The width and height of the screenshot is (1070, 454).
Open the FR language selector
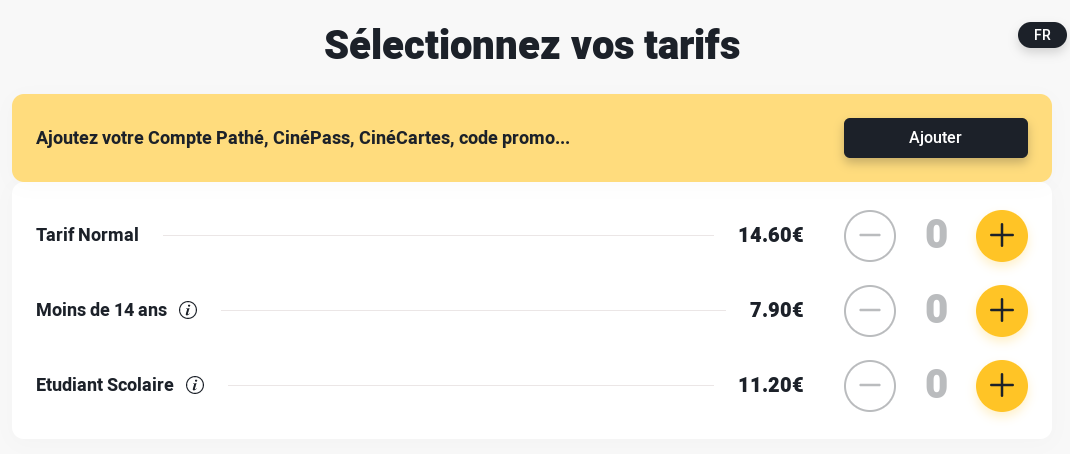point(1042,35)
